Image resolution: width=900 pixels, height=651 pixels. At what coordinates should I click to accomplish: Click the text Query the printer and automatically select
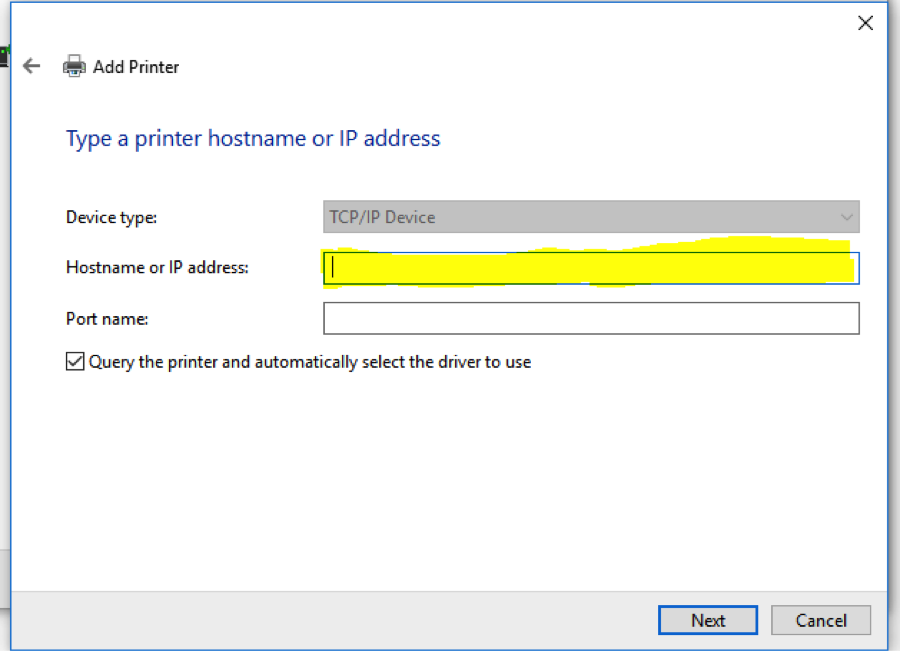coord(310,362)
